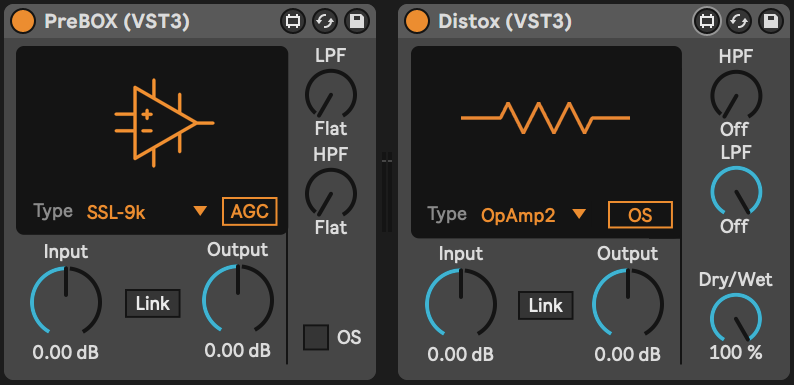This screenshot has width=794, height=385.
Task: Click PreBOX HPF knob
Action: click(331, 193)
